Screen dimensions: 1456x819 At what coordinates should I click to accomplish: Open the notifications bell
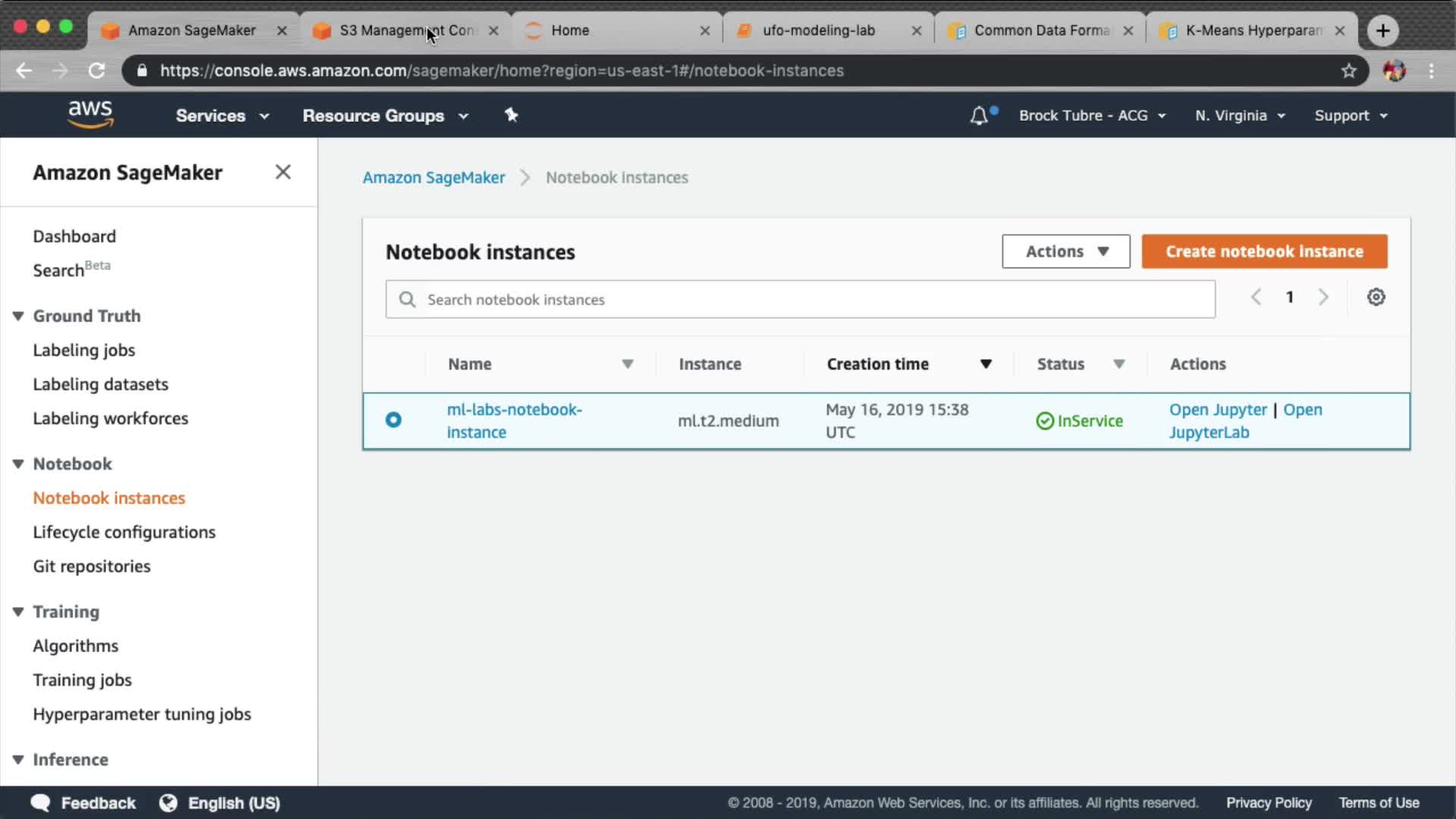979,115
